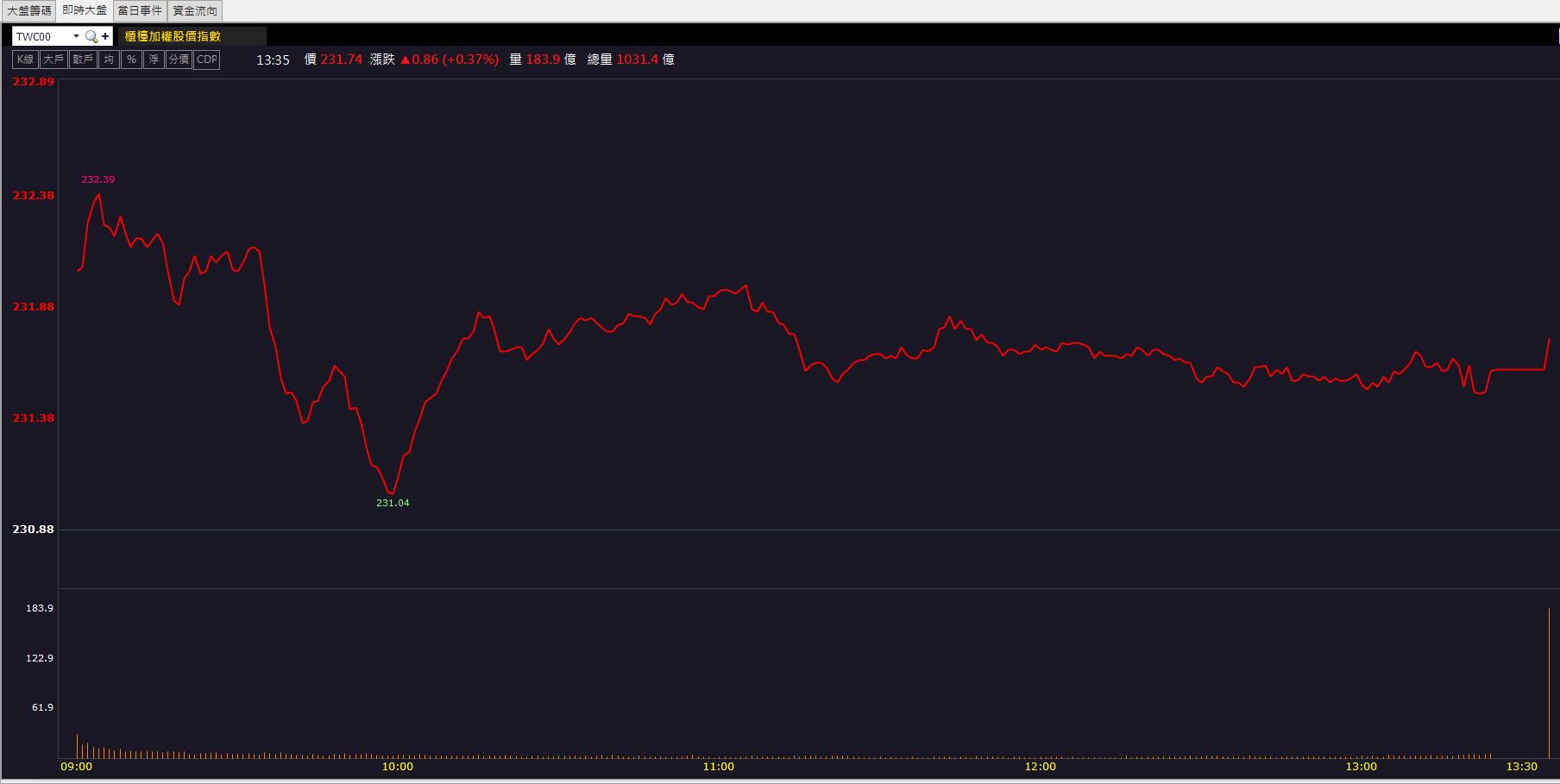
Task: Click the 櫃檯加權股價指數 title label
Action: (x=173, y=36)
